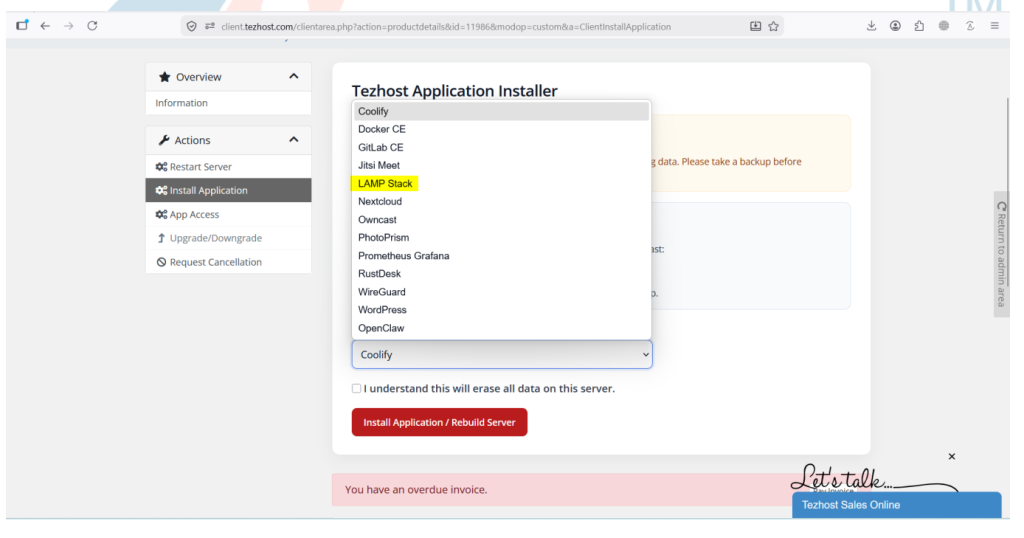Open Upgrade/Downgrade sidebar item

[228, 238]
